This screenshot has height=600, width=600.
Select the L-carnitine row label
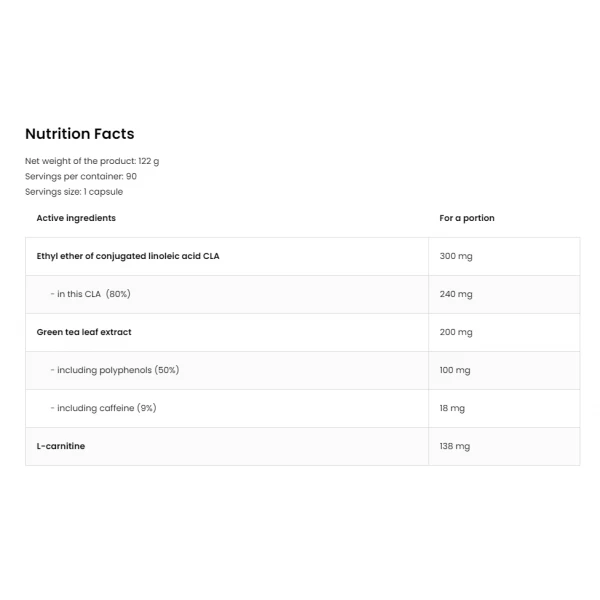61,446
